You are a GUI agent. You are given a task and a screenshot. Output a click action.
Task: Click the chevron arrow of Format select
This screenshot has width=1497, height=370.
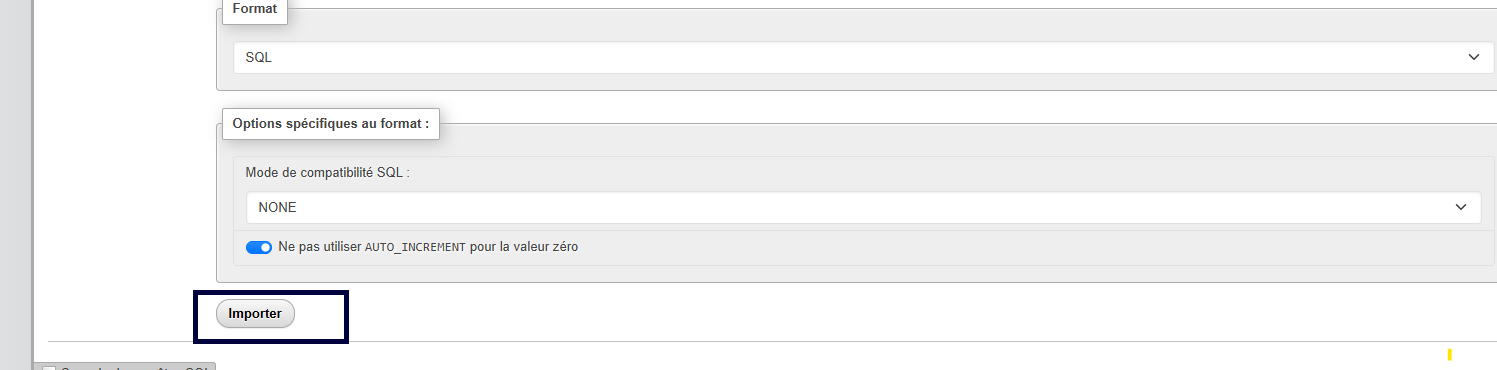click(1473, 58)
